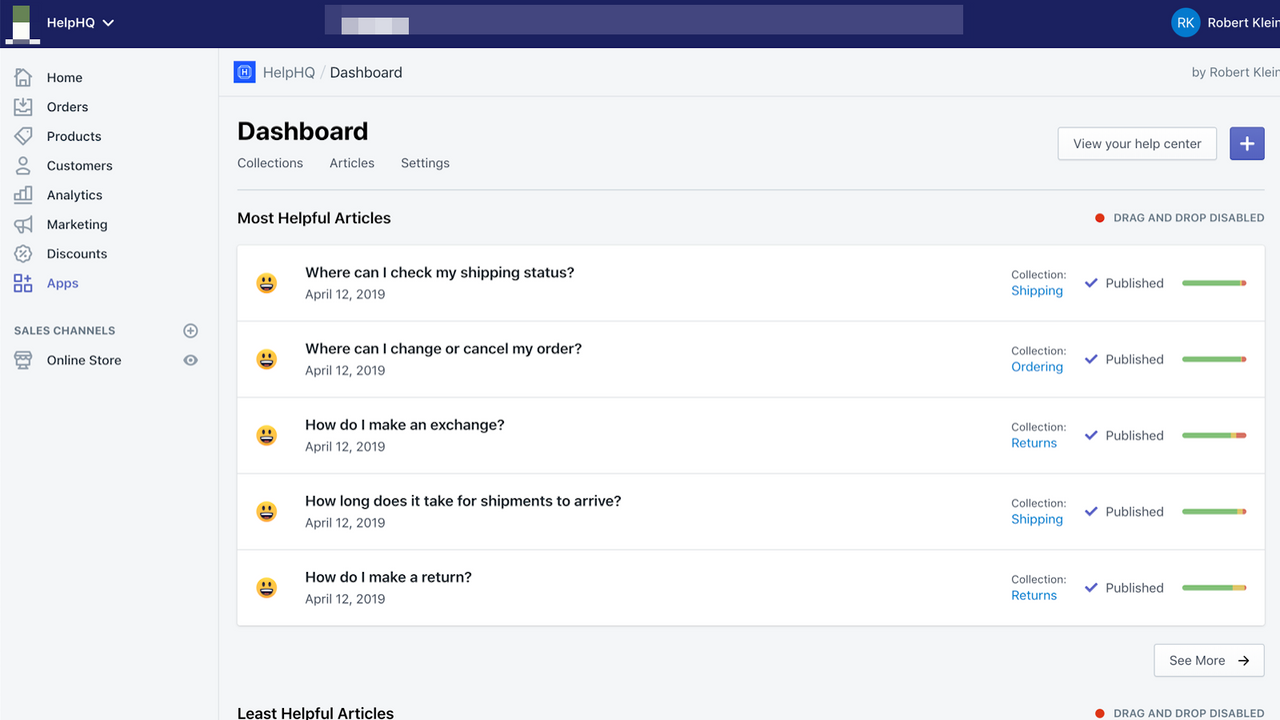Open Marketing in sidebar
The image size is (1280, 720).
77,224
